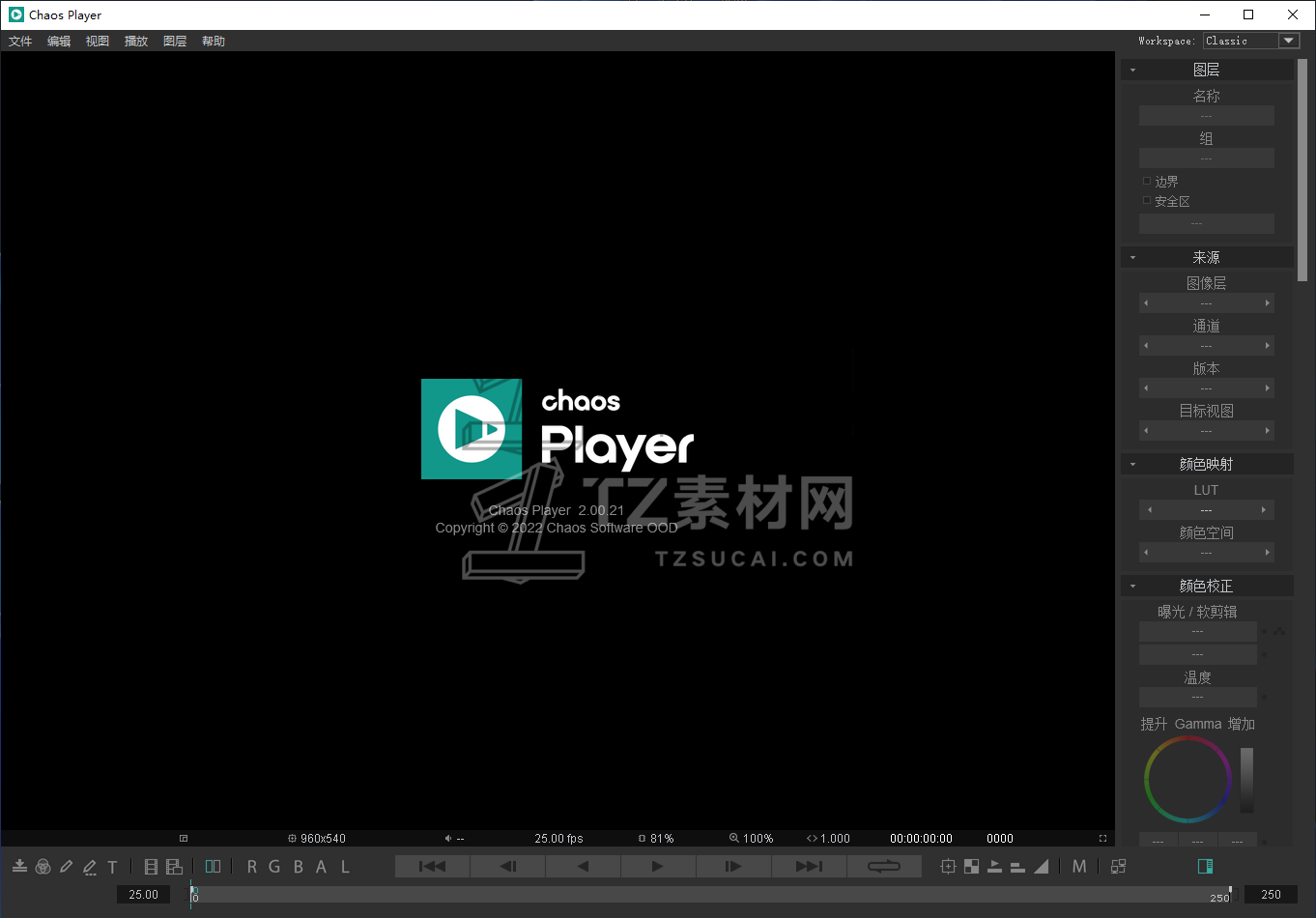The image size is (1316, 918).
Task: Open the 图层 (Layer) menu
Action: (x=175, y=42)
